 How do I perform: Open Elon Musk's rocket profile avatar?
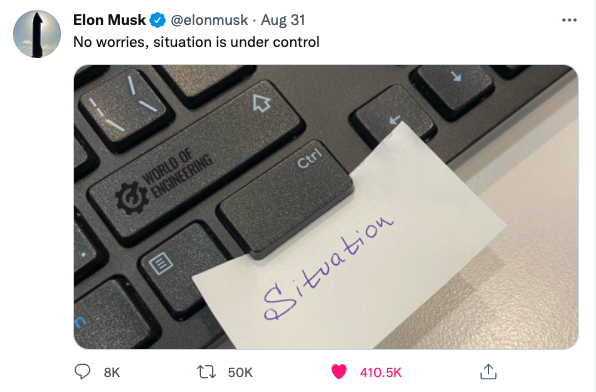click(37, 34)
